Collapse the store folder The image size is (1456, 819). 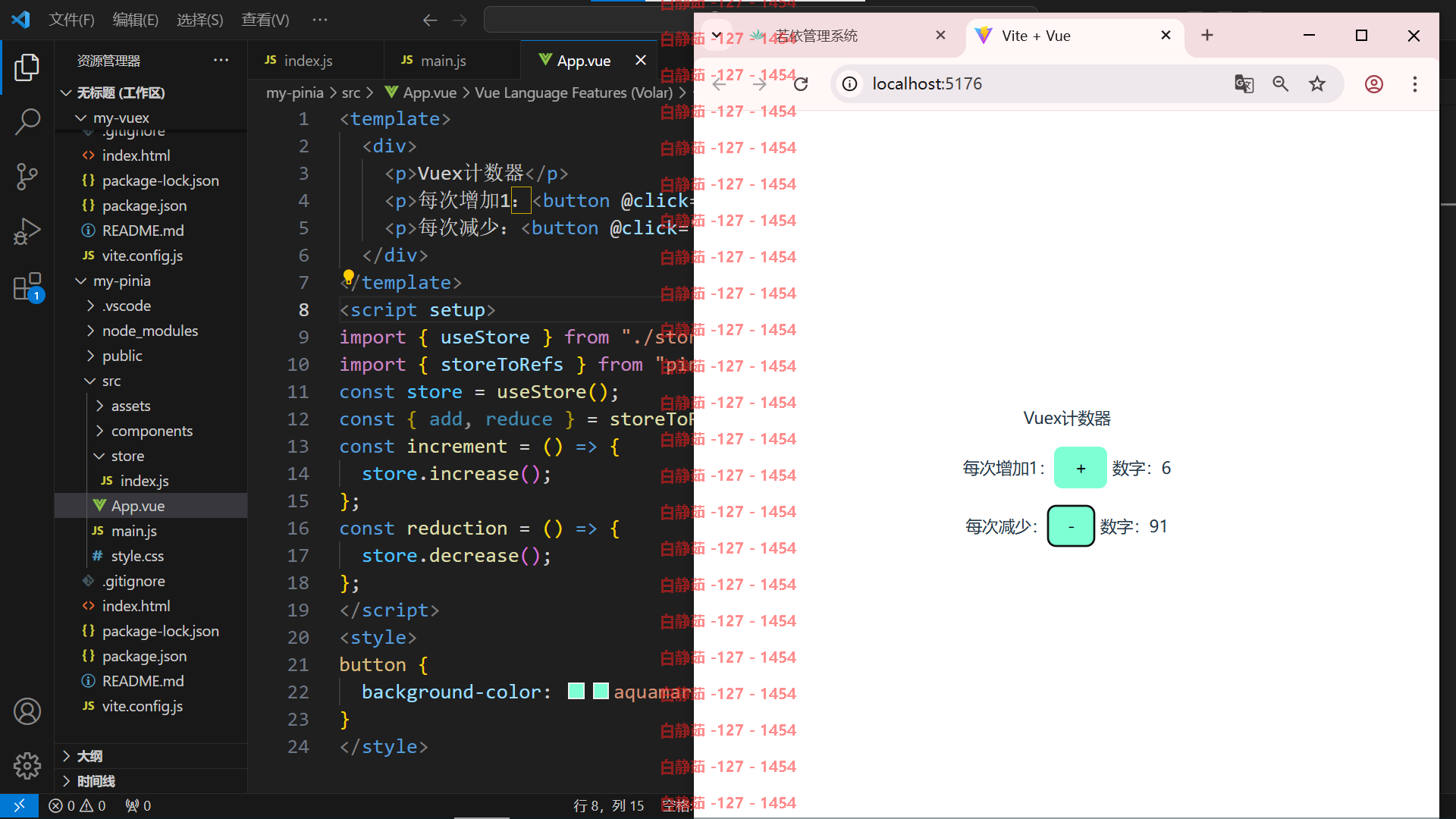(150, 456)
